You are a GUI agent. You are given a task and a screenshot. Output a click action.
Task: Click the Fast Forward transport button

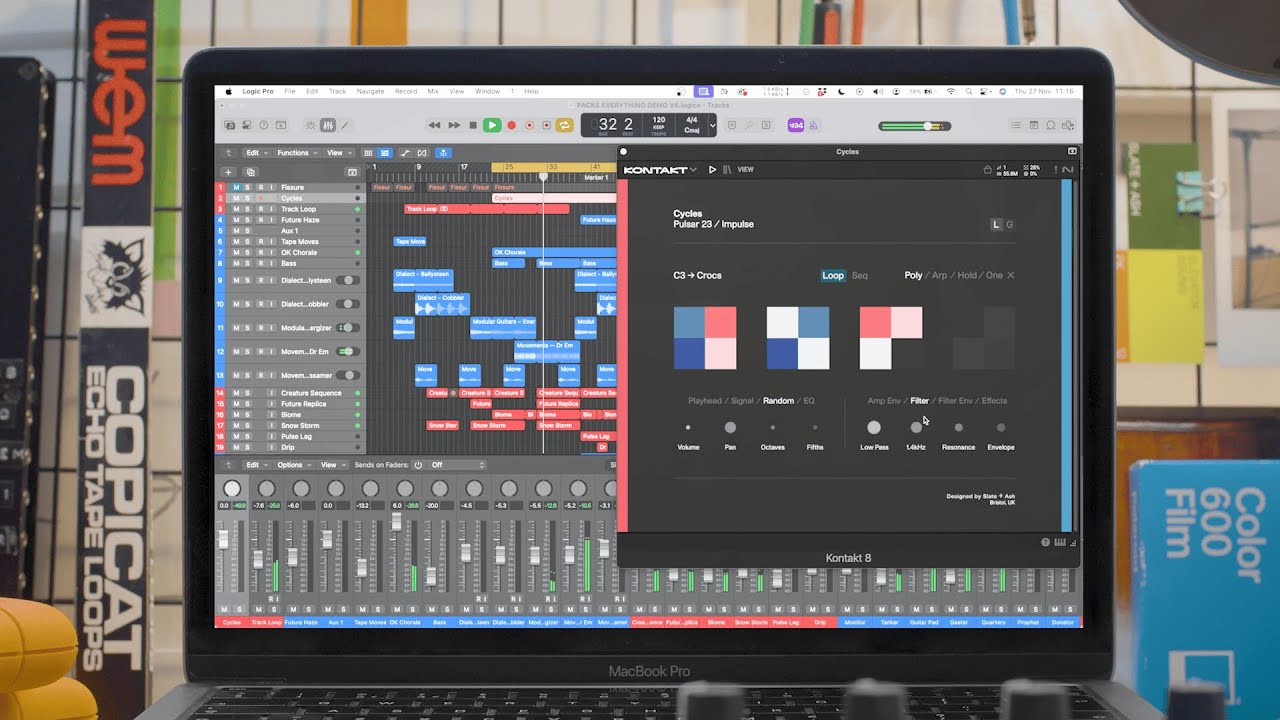[454, 125]
